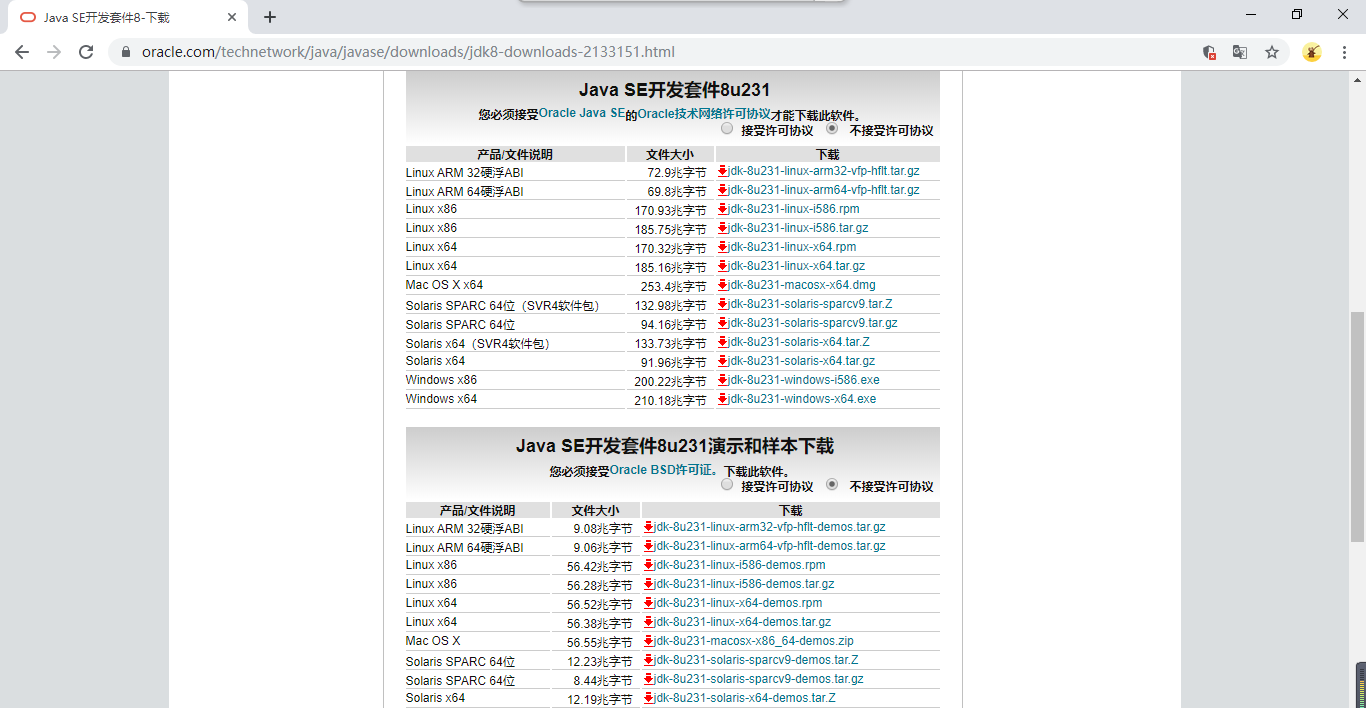The height and width of the screenshot is (708, 1366).
Task: Click download arrow beside jdk-8u231-solaris-sparcv9-demos.tar.gz
Action: point(649,679)
